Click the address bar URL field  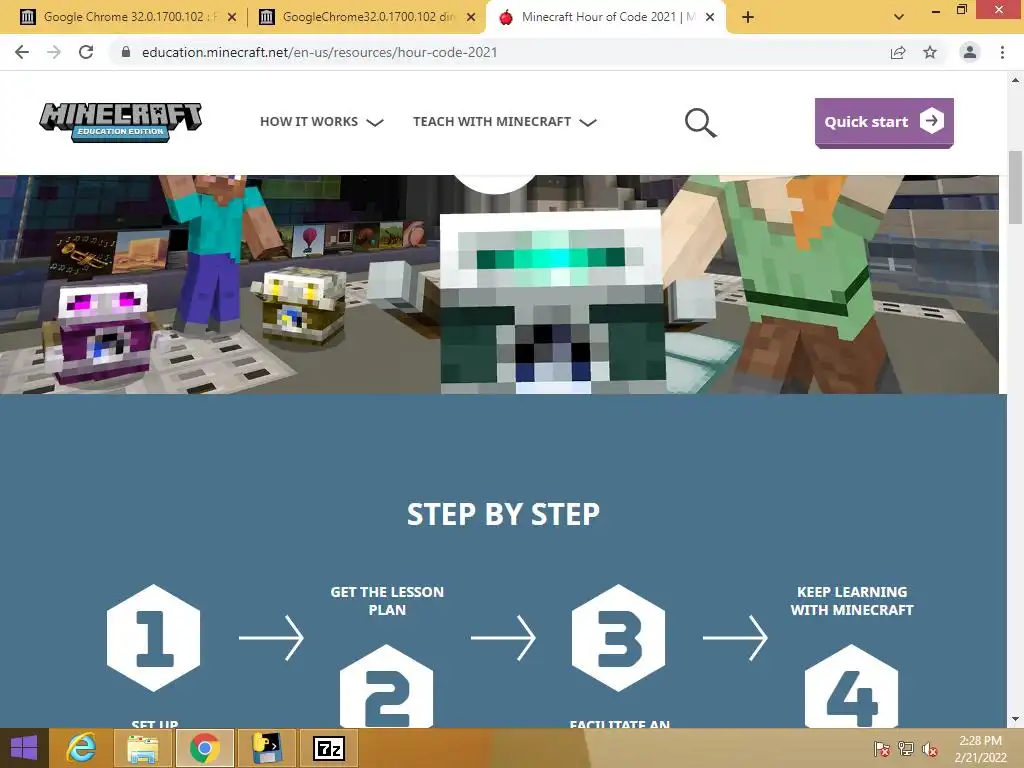[x=502, y=52]
